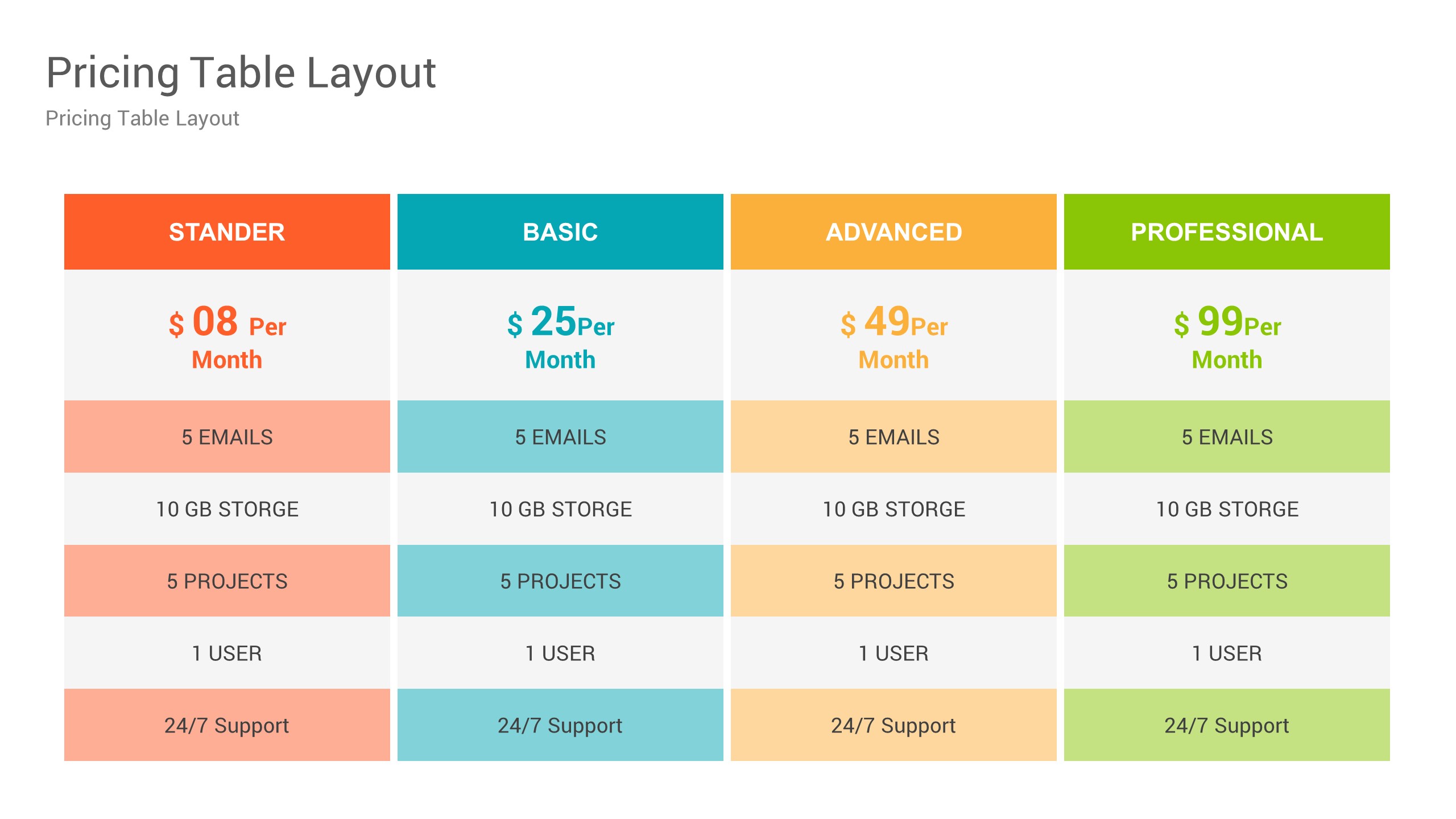Click the $08 Per Month price
Viewport: 1456px width, 819px height.
tap(227, 337)
